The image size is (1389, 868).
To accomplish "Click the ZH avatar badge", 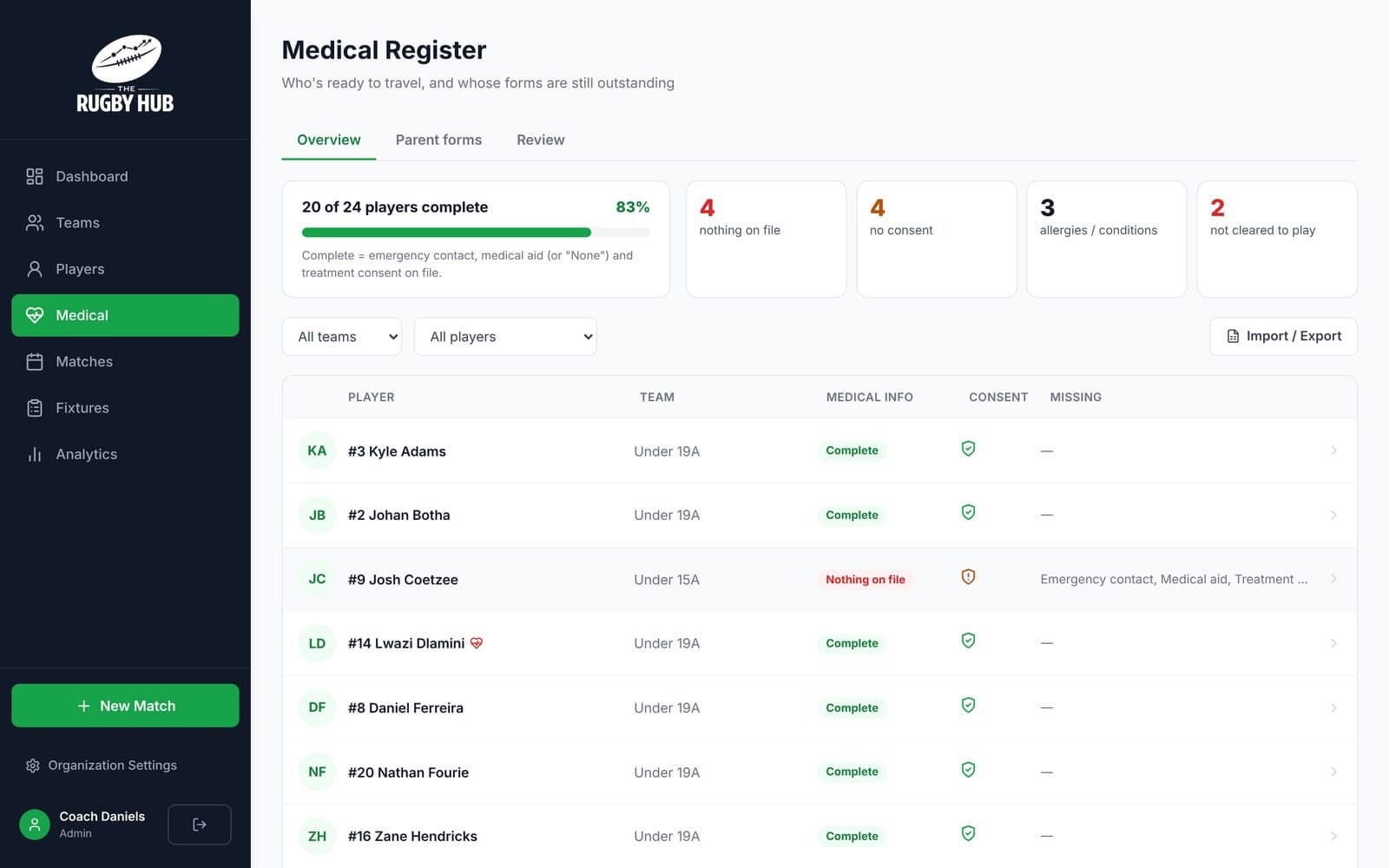I will 317,836.
